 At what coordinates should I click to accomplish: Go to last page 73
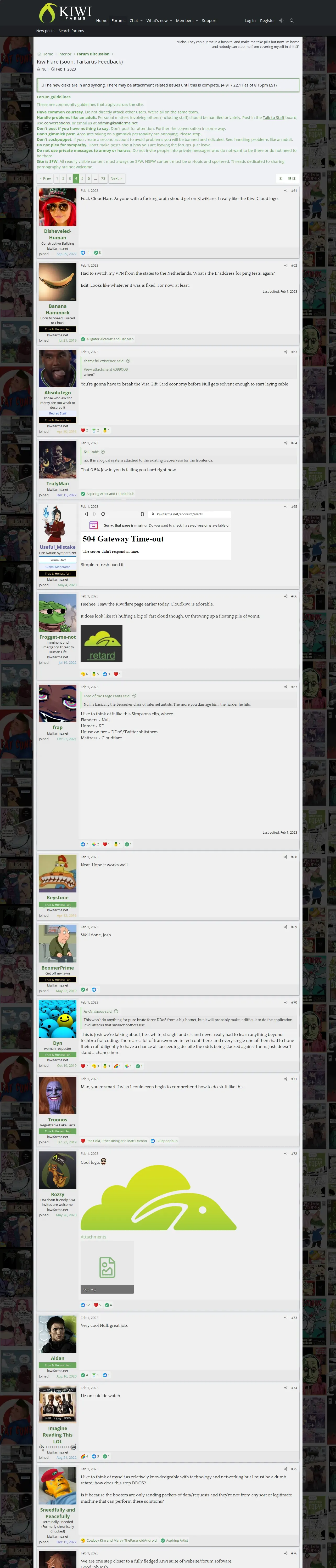(103, 178)
